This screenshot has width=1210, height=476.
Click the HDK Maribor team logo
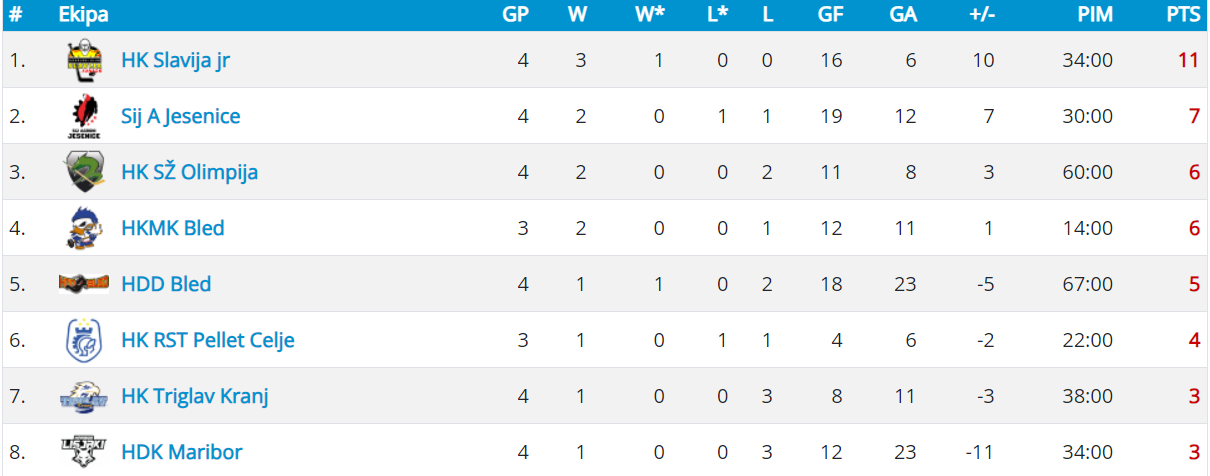84,452
